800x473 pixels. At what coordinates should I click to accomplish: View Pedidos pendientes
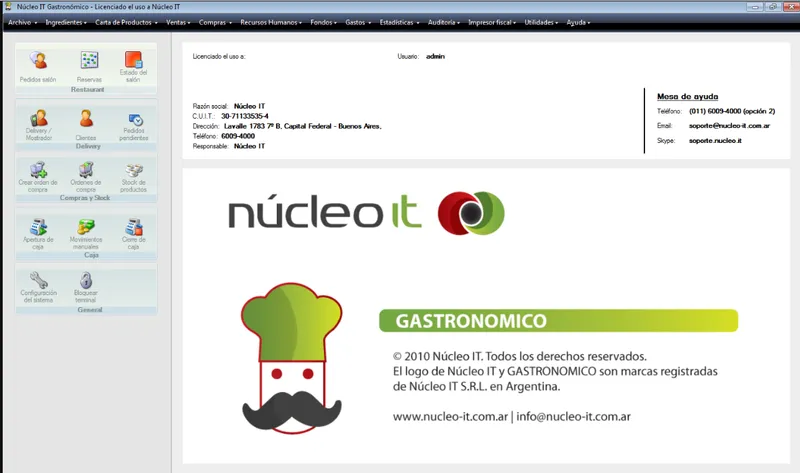click(x=134, y=127)
